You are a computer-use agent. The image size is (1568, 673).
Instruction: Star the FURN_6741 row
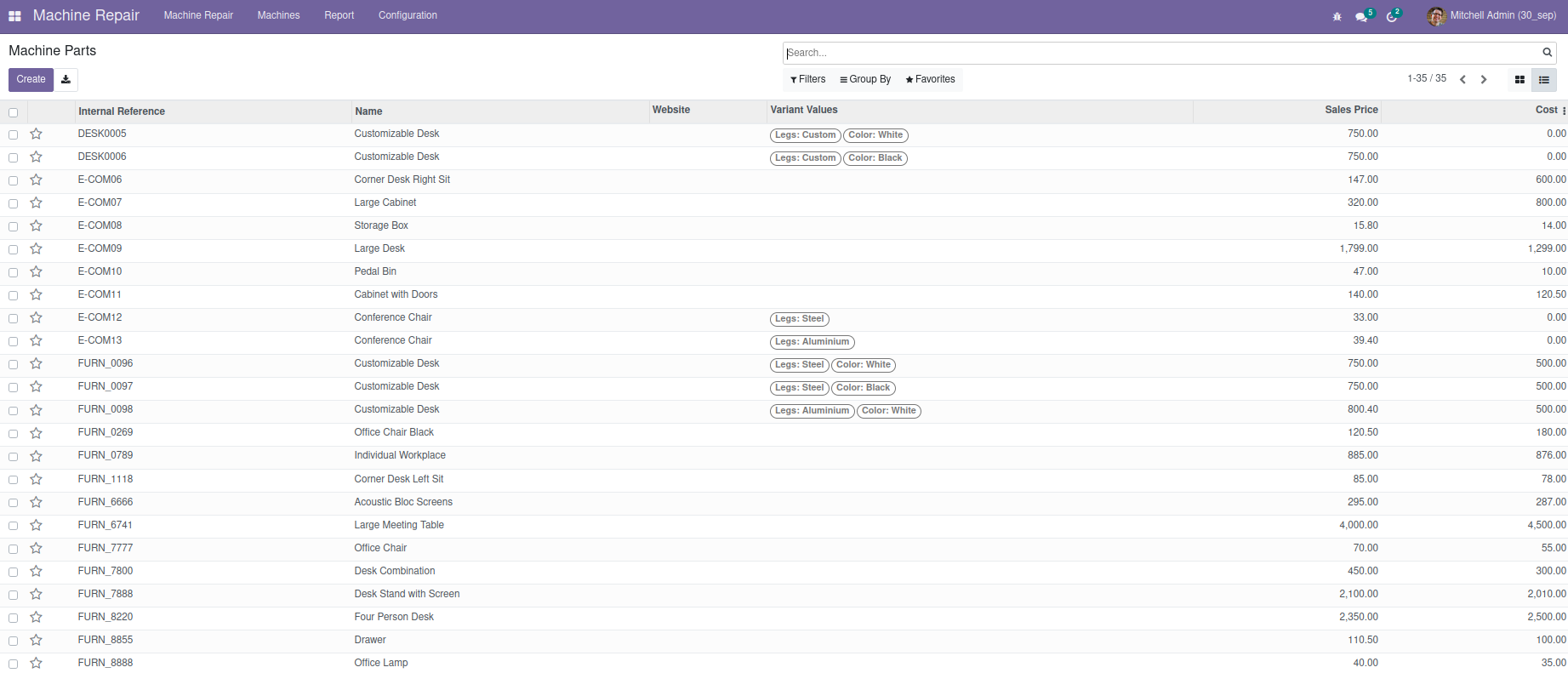tap(36, 525)
